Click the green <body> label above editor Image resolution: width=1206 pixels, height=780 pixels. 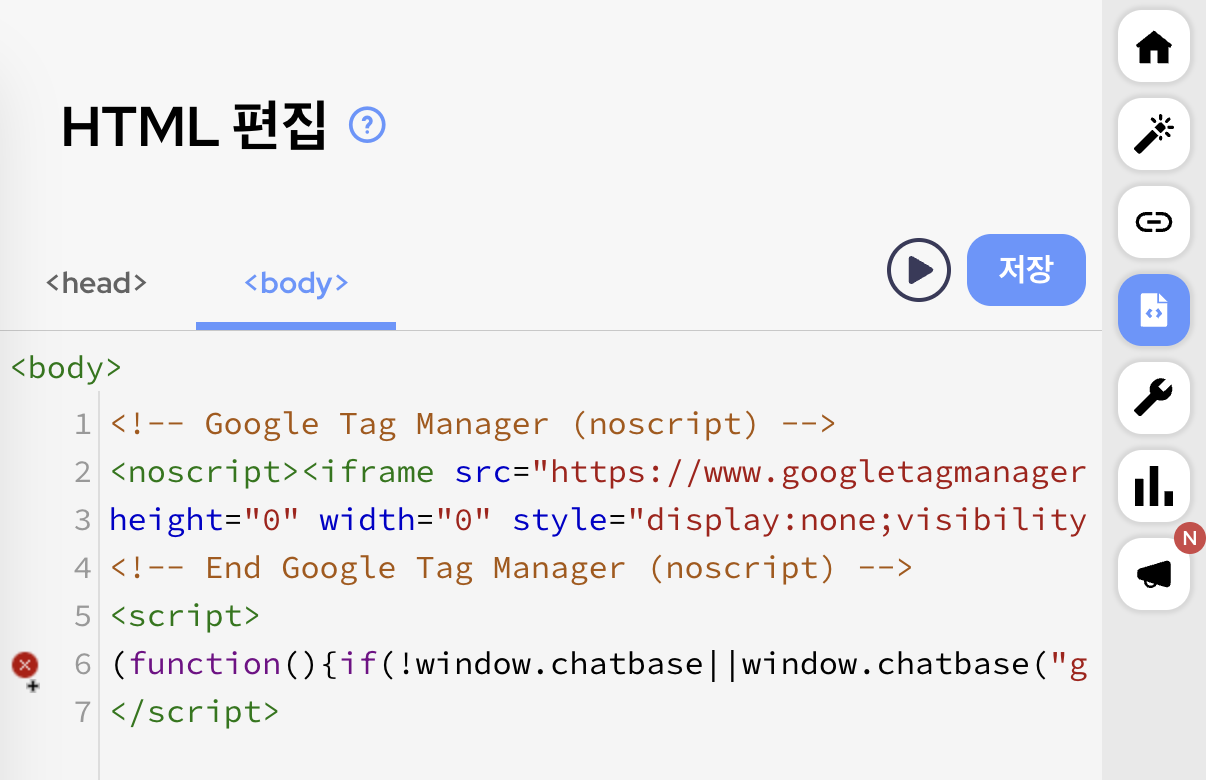point(66,368)
